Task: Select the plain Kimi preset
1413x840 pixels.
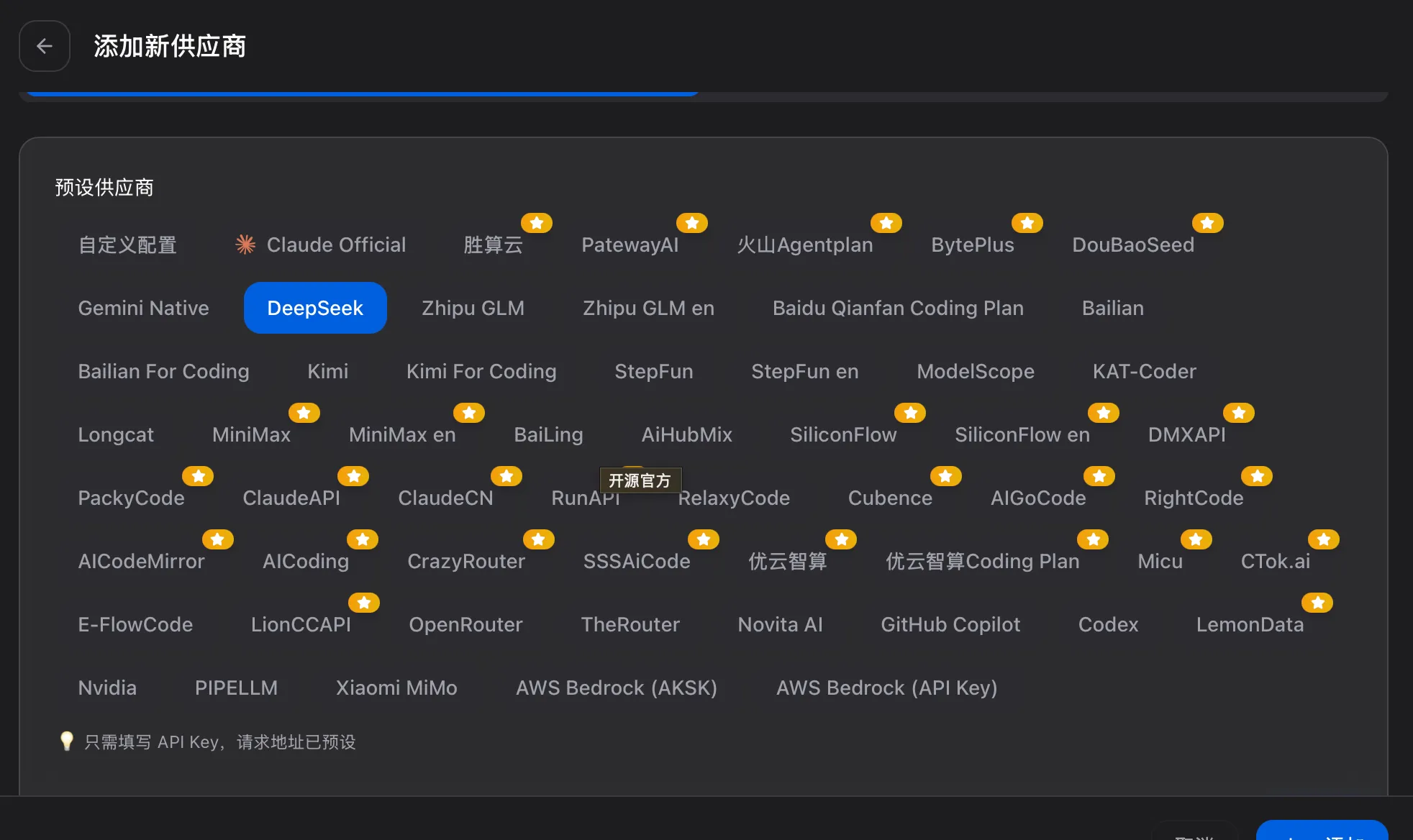Action: (x=328, y=371)
